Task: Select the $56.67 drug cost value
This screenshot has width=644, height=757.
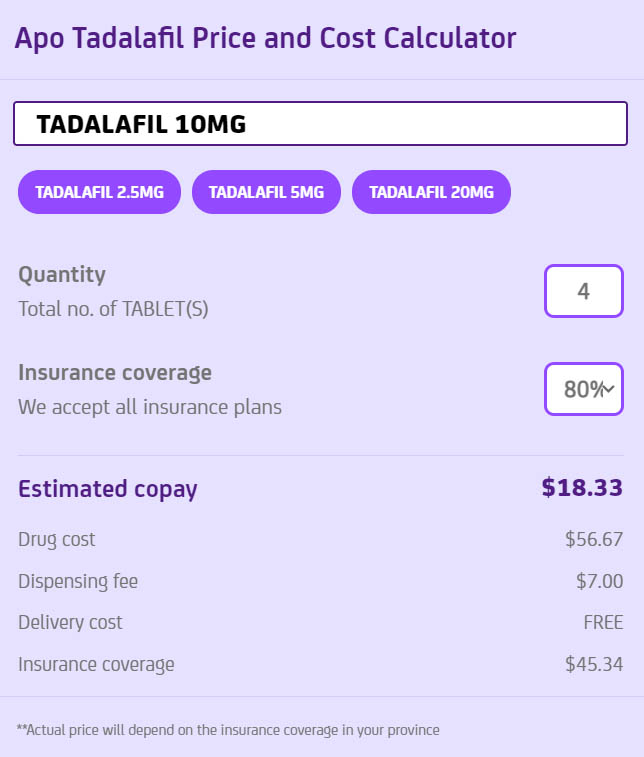Action: pyautogui.click(x=594, y=540)
